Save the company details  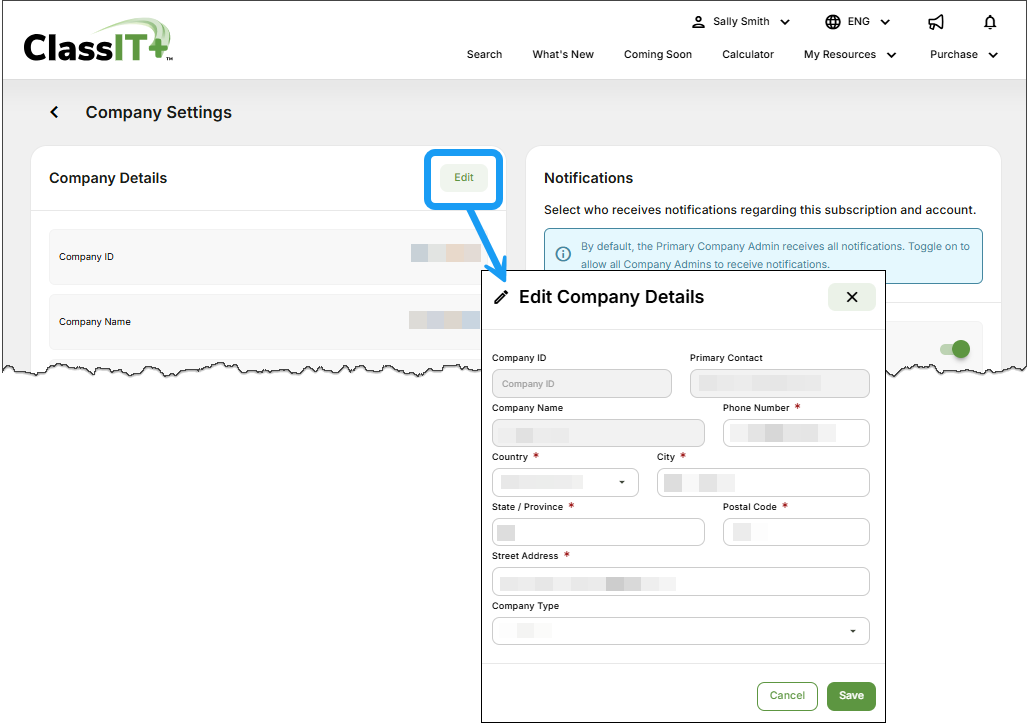tap(851, 696)
